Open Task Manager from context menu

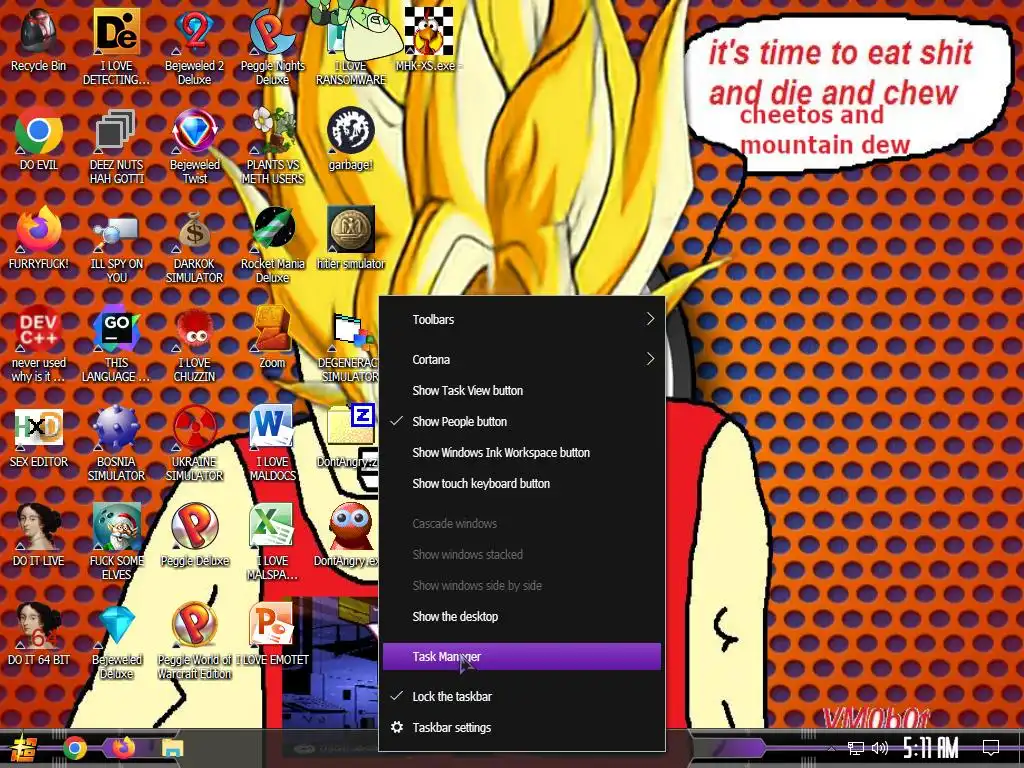(520, 656)
